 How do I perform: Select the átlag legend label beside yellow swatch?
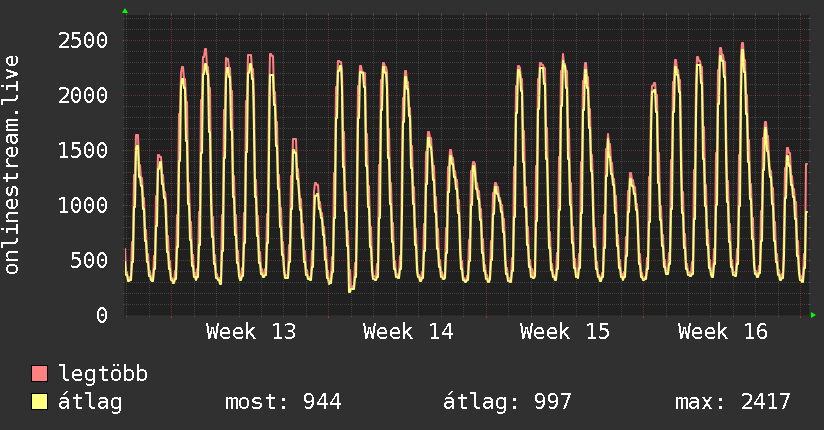(x=90, y=402)
